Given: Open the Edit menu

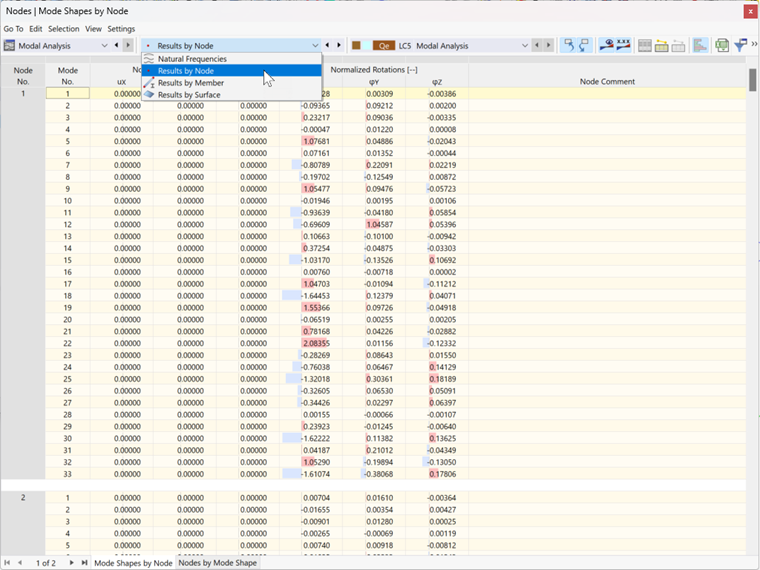Looking at the screenshot, I should pos(35,29).
